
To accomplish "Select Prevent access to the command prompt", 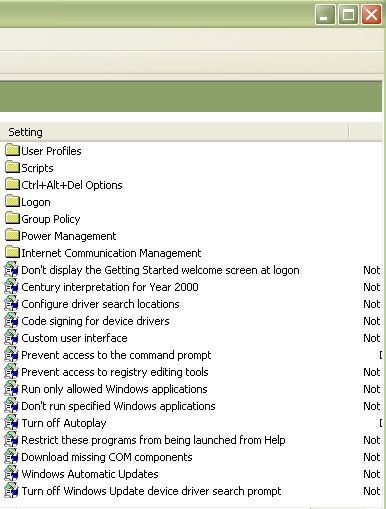I will 116,355.
